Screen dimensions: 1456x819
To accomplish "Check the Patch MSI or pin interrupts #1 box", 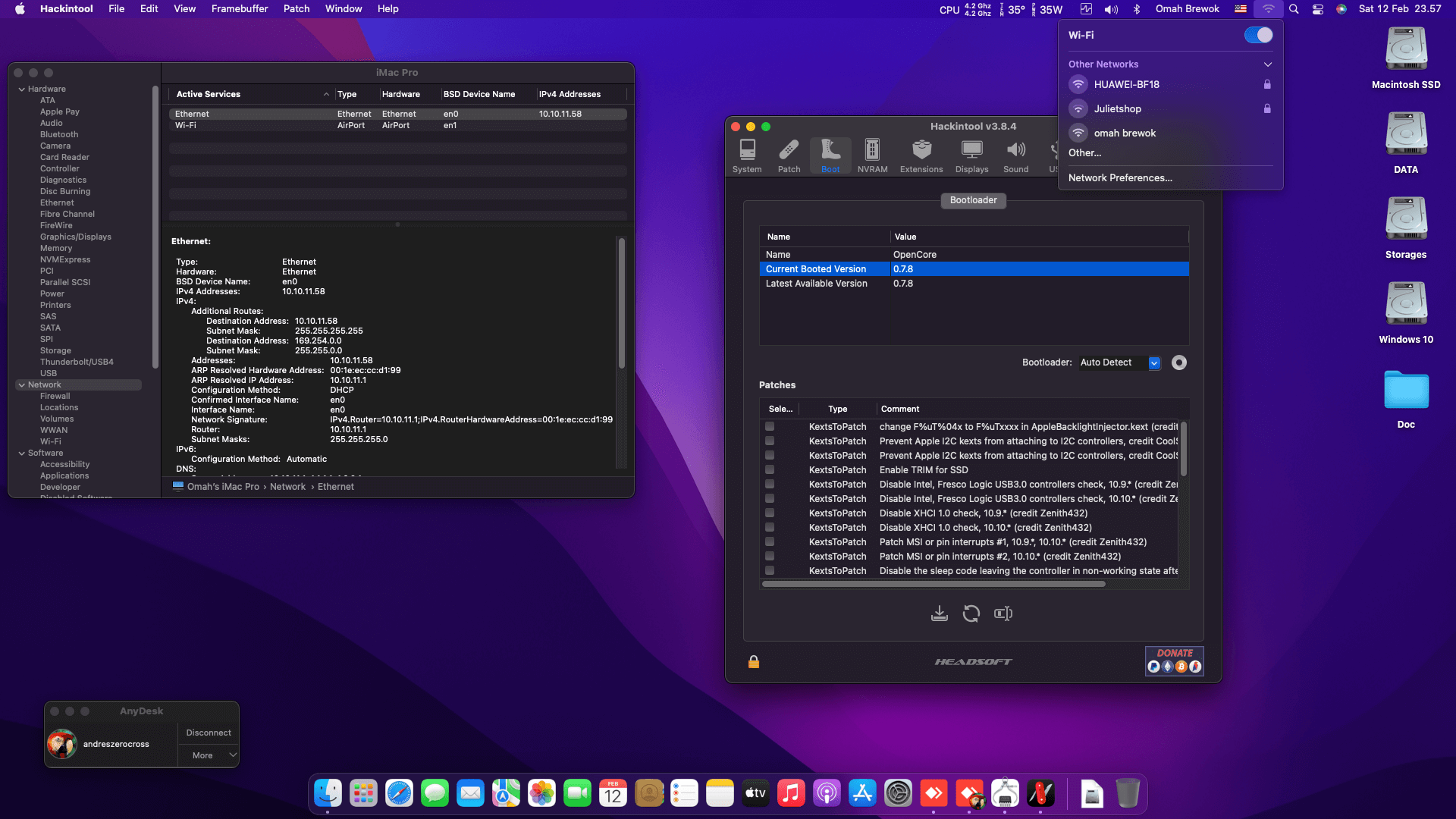I will point(770,542).
